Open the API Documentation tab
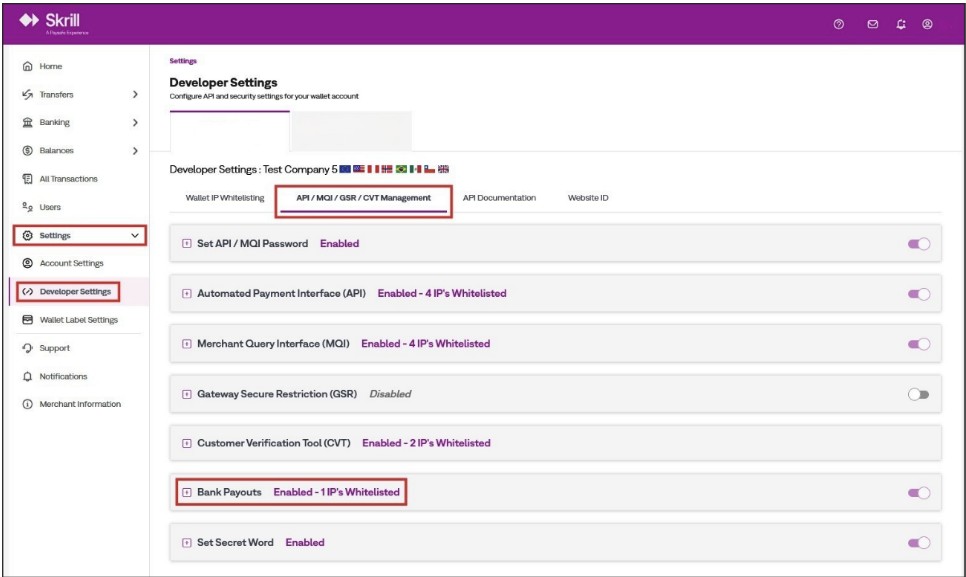This screenshot has height=577, width=966. point(499,198)
